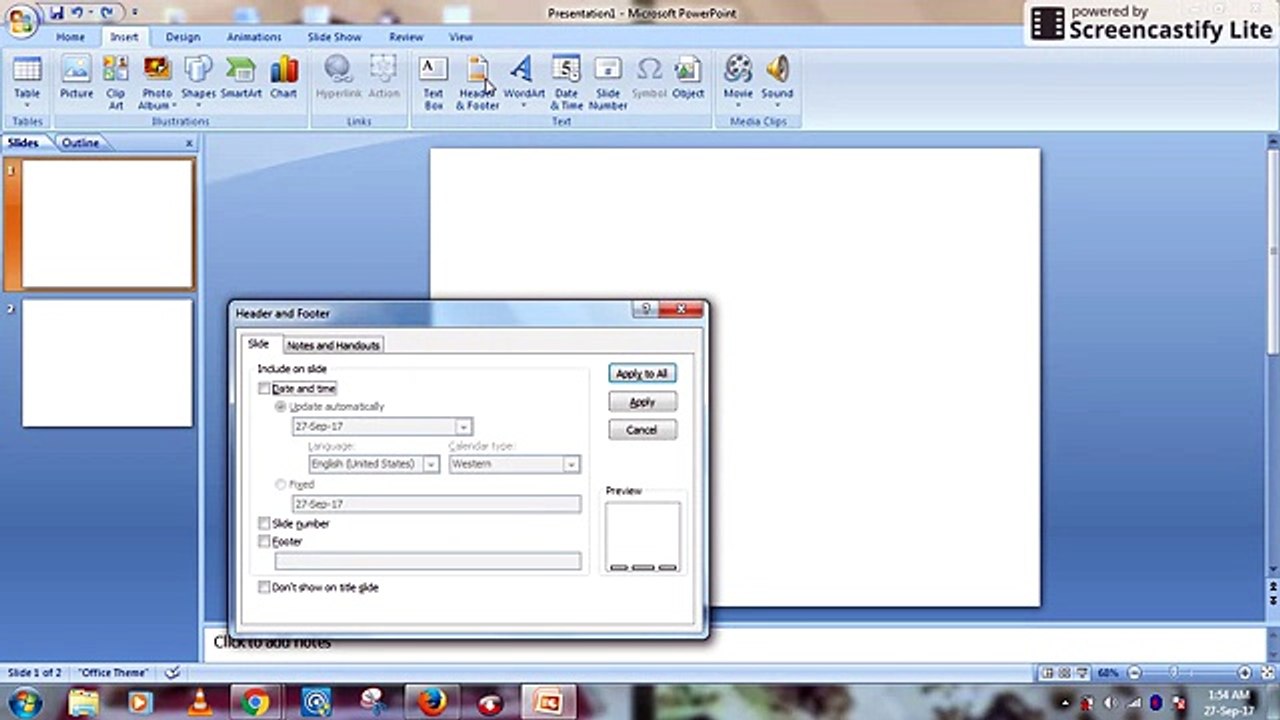Image resolution: width=1280 pixels, height=720 pixels.
Task: Click the Footer text input field
Action: (x=428, y=561)
